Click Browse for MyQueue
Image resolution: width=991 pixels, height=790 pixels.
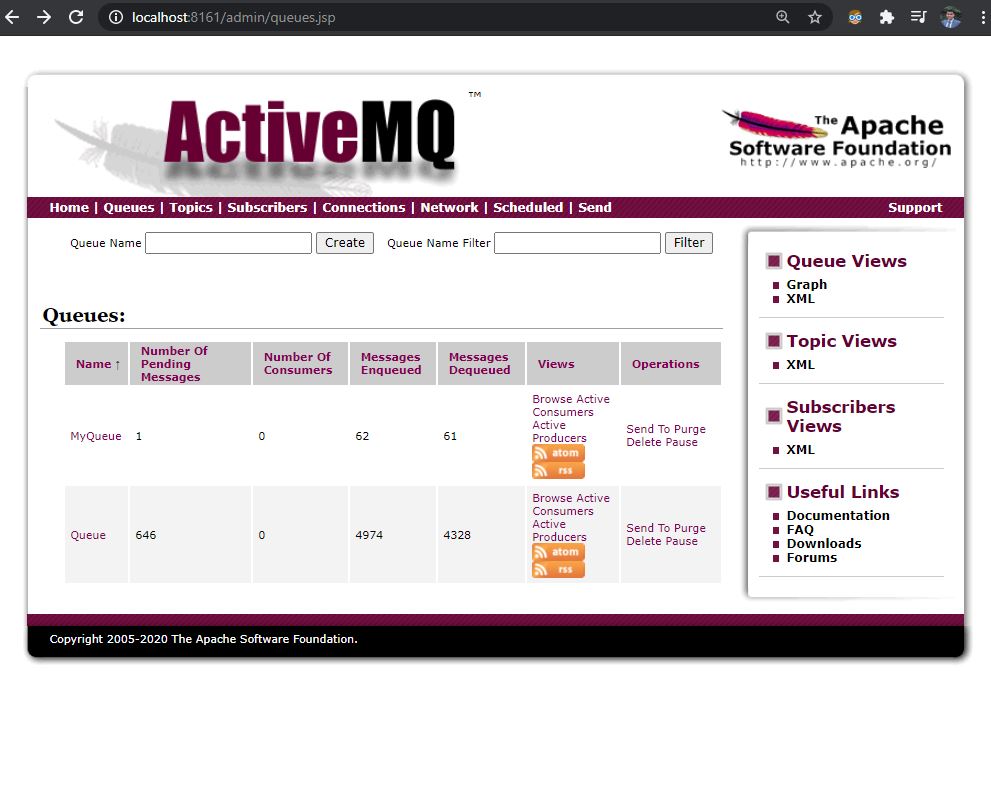[x=552, y=399]
